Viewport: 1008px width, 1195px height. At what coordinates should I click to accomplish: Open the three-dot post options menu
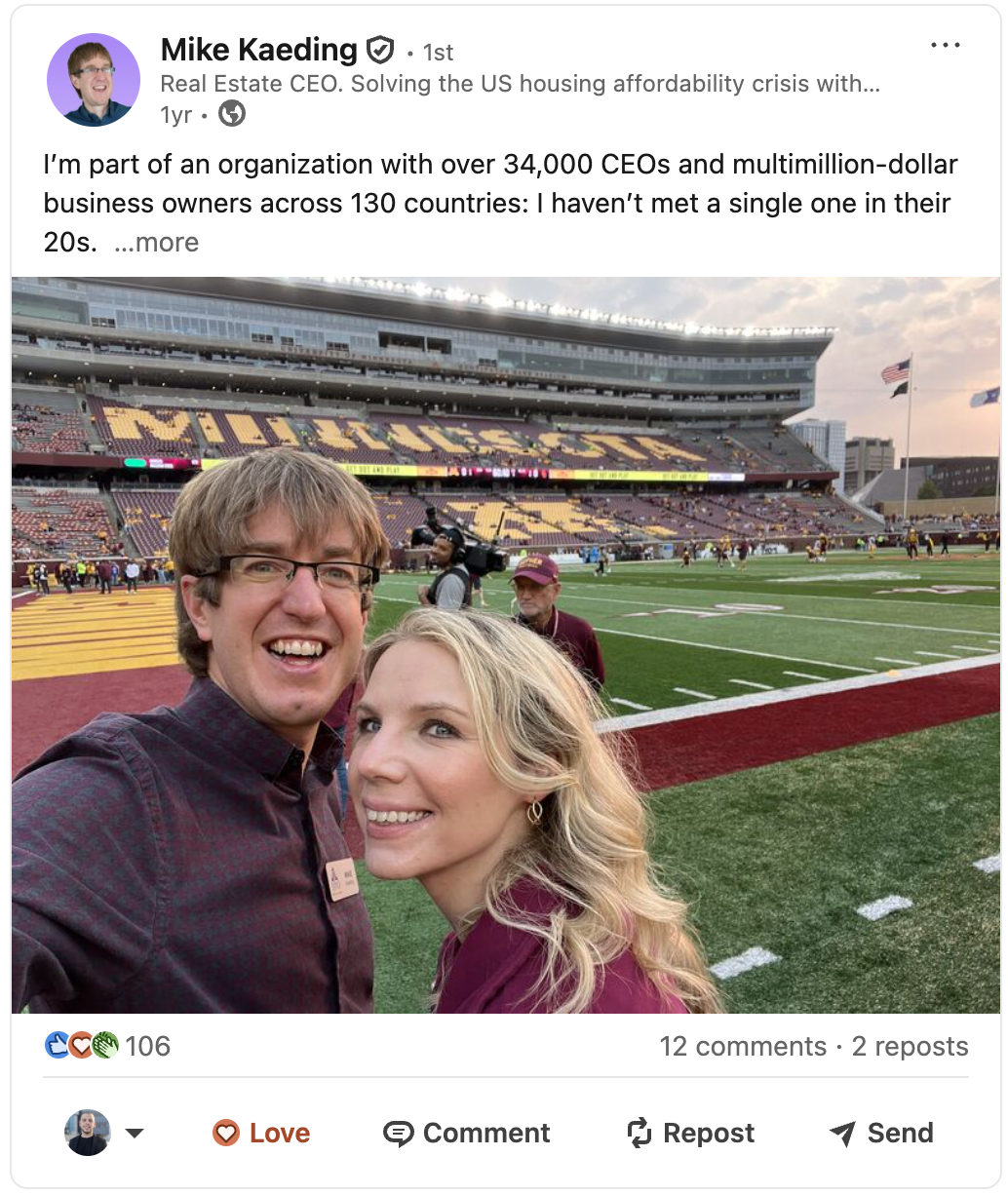click(945, 46)
